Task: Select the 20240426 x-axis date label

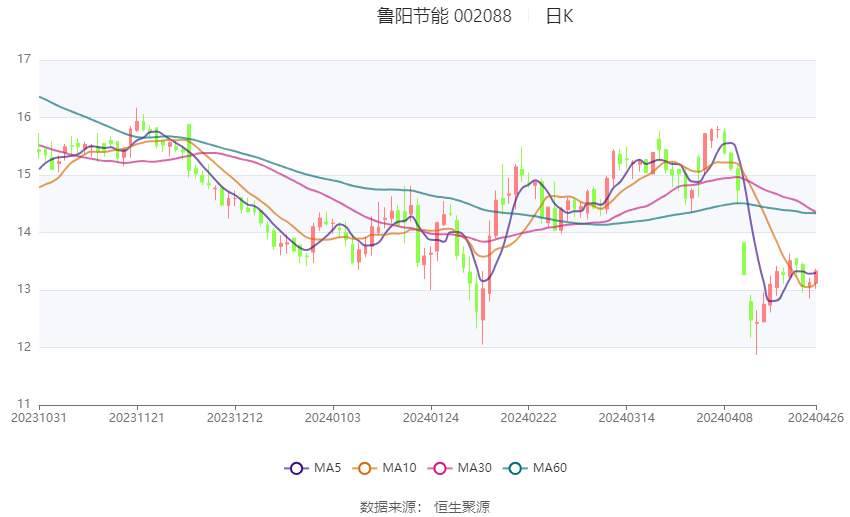Action: tap(816, 418)
